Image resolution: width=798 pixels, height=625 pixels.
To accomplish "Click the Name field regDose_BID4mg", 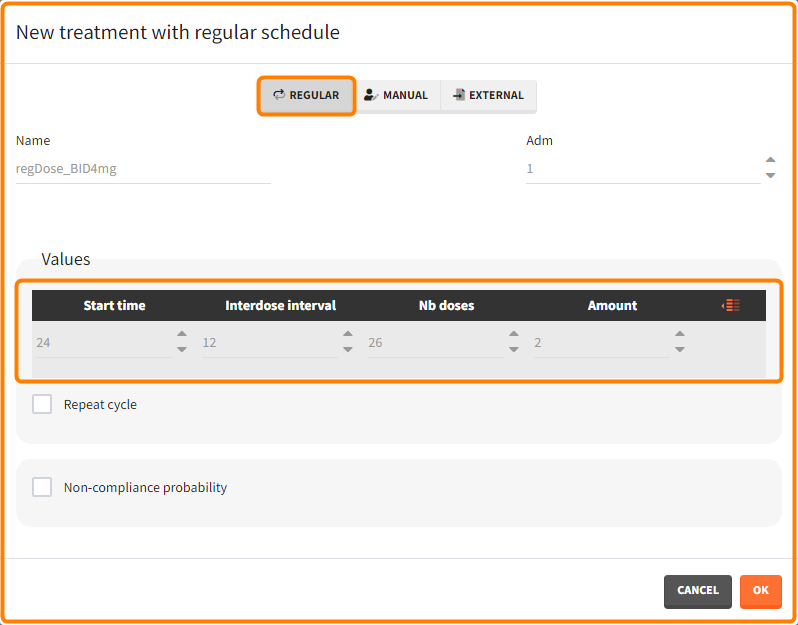I will click(x=143, y=169).
